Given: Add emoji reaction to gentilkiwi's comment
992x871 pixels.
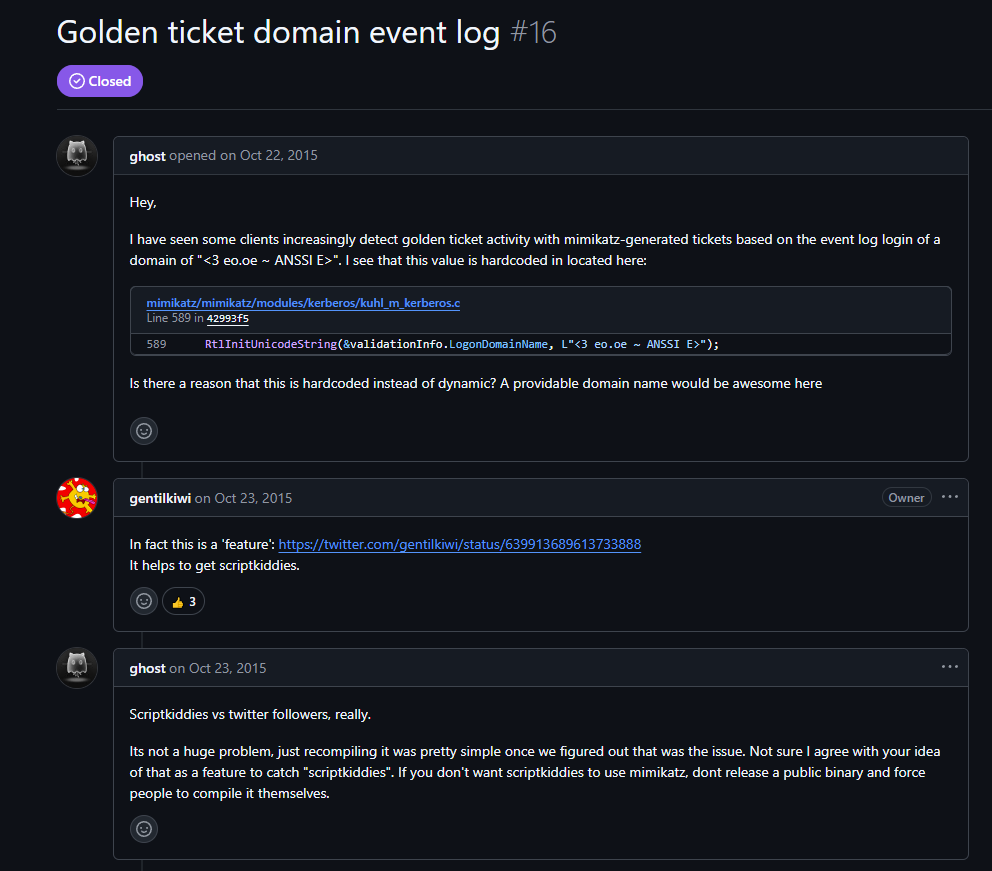Looking at the screenshot, I should [144, 601].
